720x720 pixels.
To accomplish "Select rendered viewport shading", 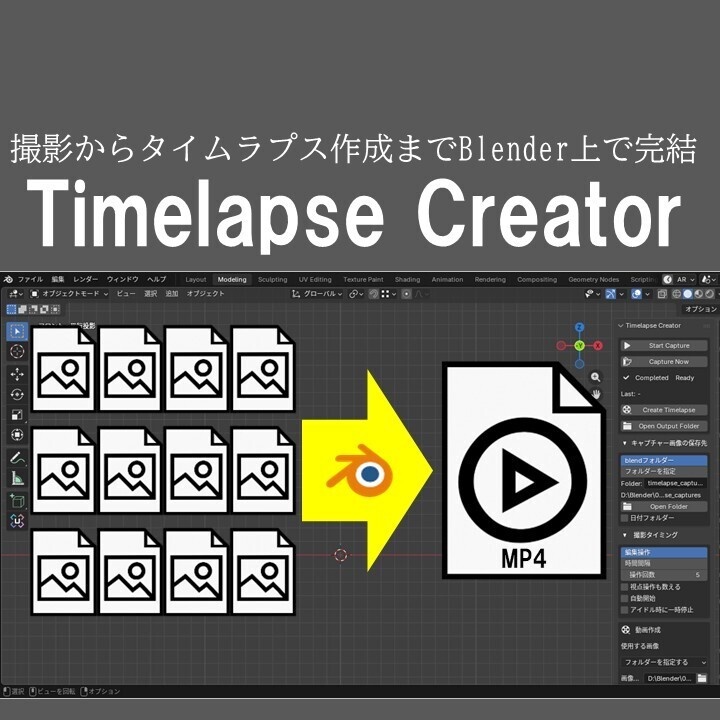I will tap(709, 294).
